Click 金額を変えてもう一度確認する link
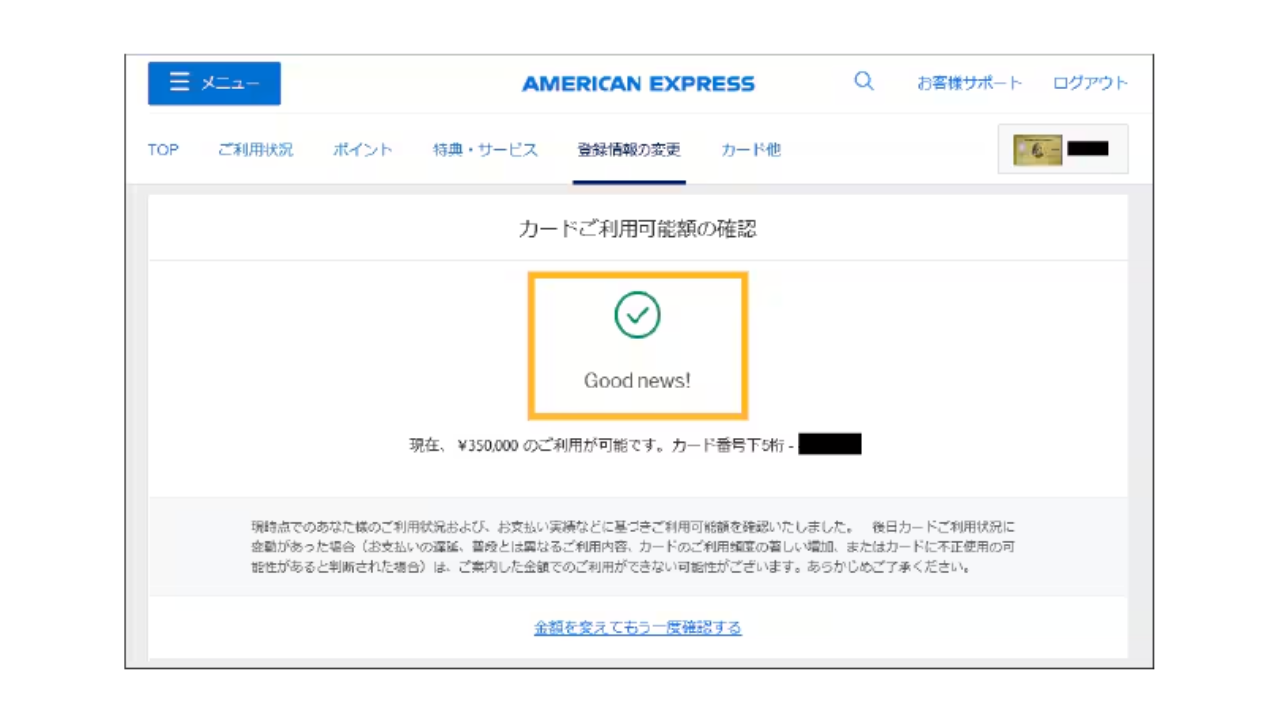Viewport: 1280px width, 720px height. [x=638, y=628]
